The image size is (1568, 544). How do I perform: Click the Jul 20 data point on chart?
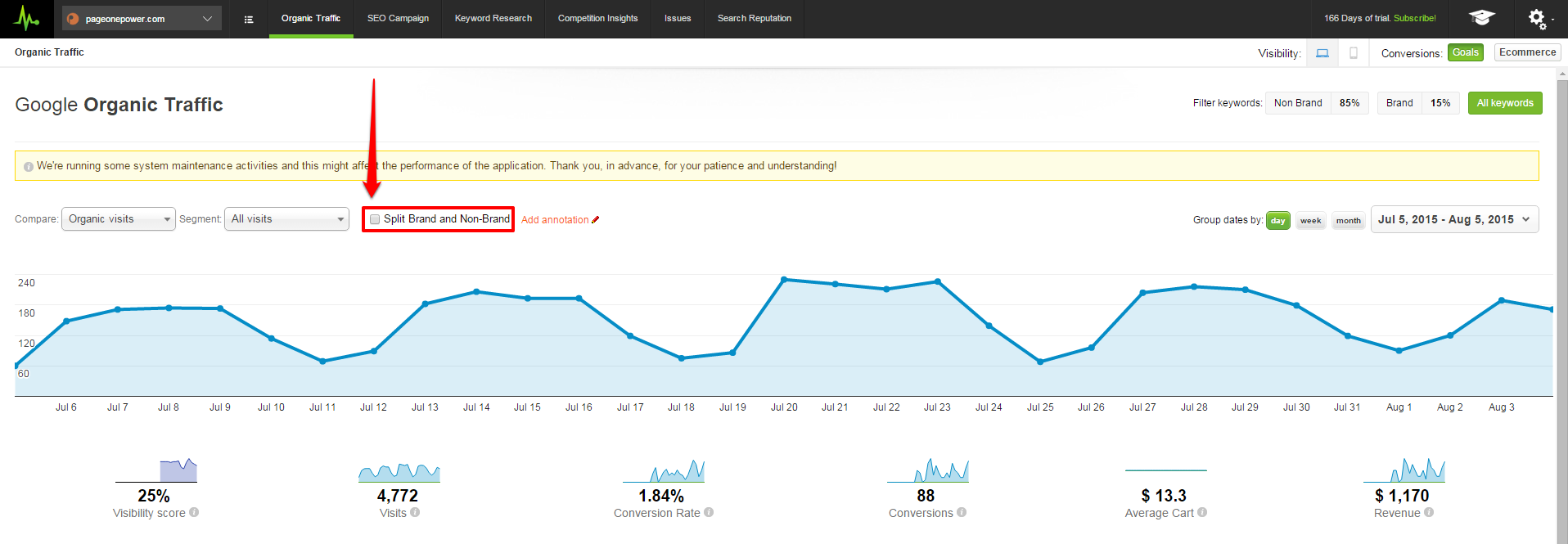pyautogui.click(x=784, y=280)
